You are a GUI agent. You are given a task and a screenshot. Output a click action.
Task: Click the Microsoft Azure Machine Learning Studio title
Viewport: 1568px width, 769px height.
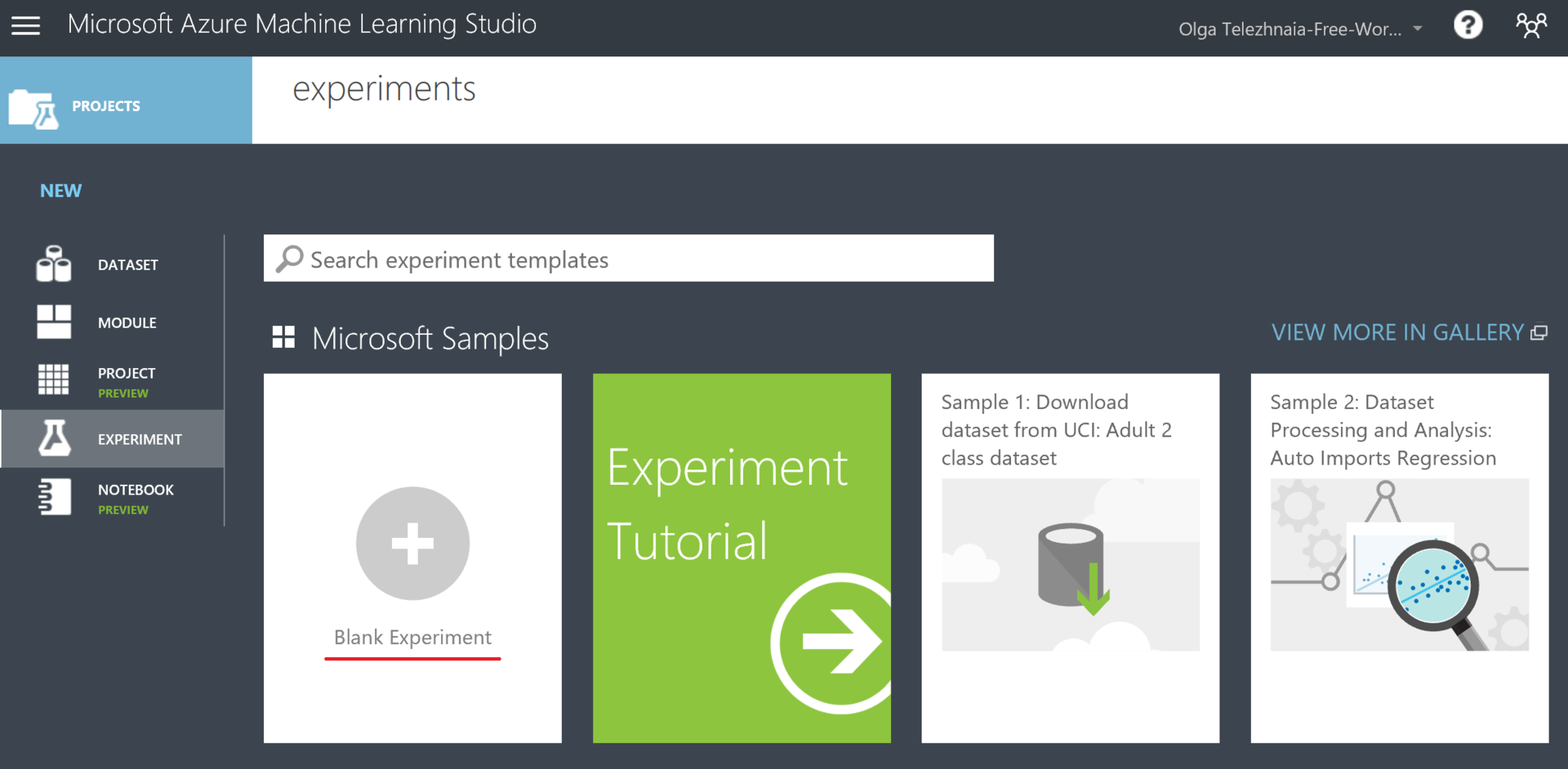coord(301,24)
